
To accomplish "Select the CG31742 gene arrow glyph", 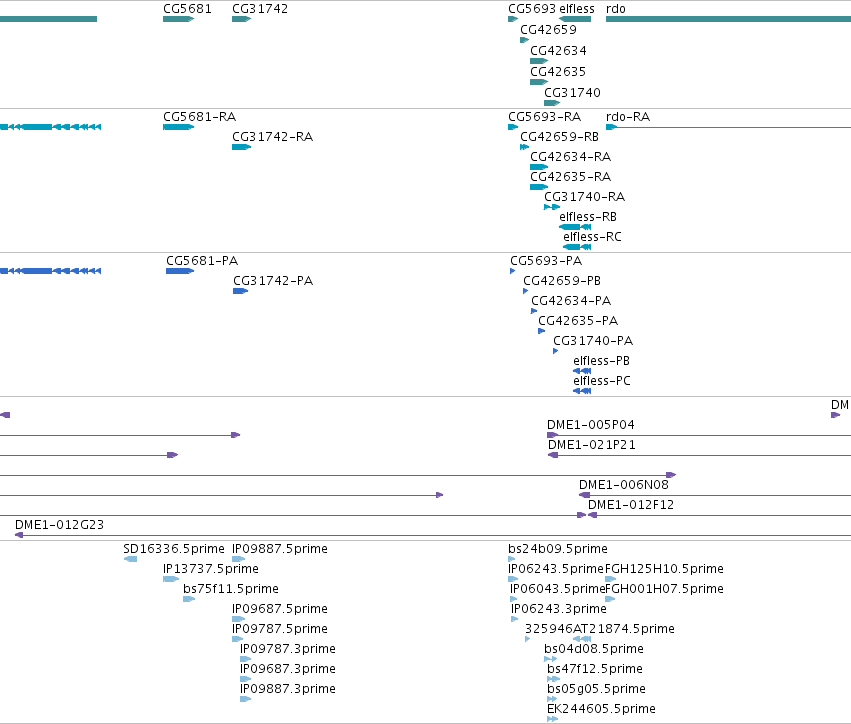I will tap(242, 19).
